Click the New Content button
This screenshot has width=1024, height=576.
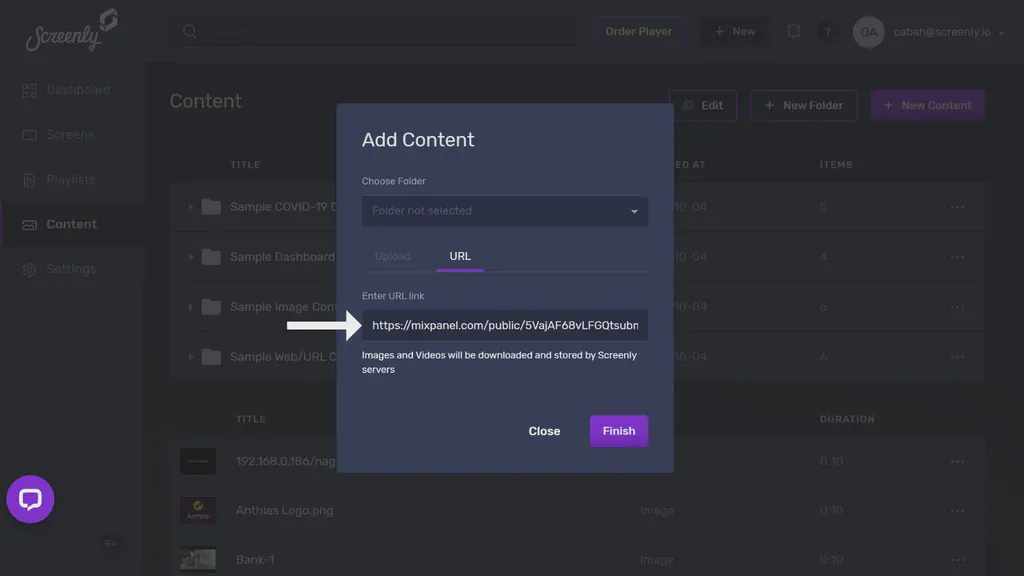point(927,105)
